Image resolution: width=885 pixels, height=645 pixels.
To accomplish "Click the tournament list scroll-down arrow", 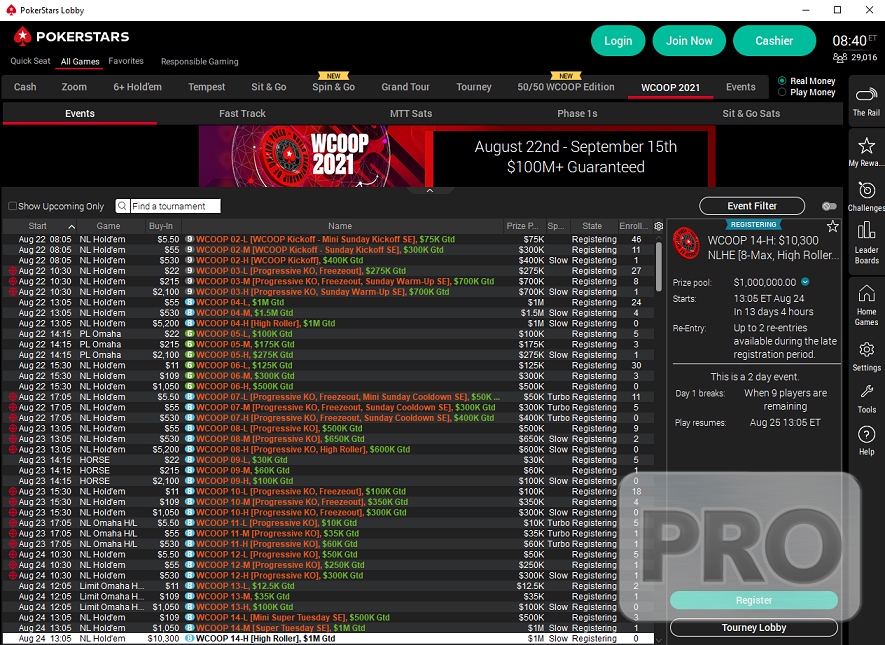I will coord(659,639).
